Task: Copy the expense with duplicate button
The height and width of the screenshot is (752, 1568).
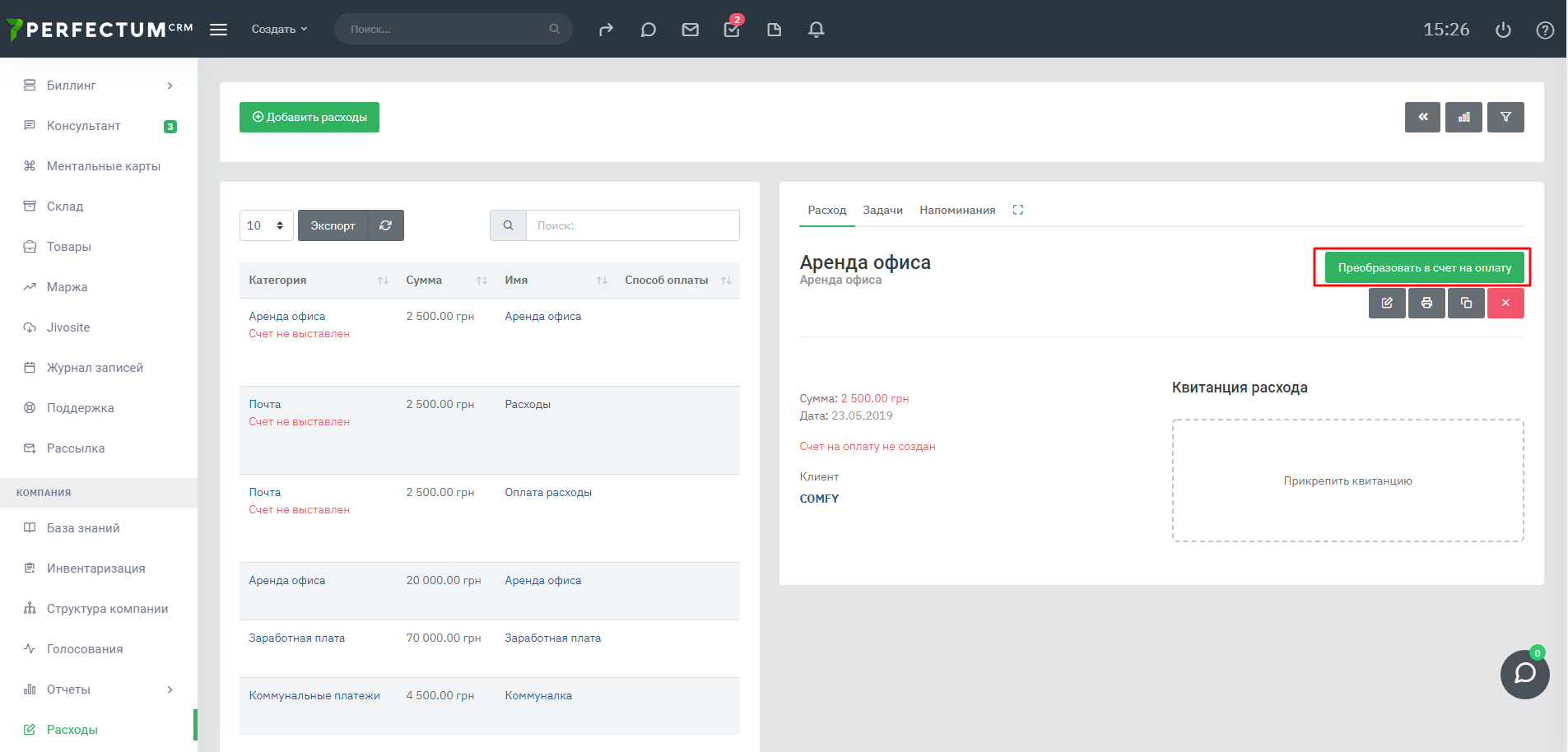Action: 1466,303
